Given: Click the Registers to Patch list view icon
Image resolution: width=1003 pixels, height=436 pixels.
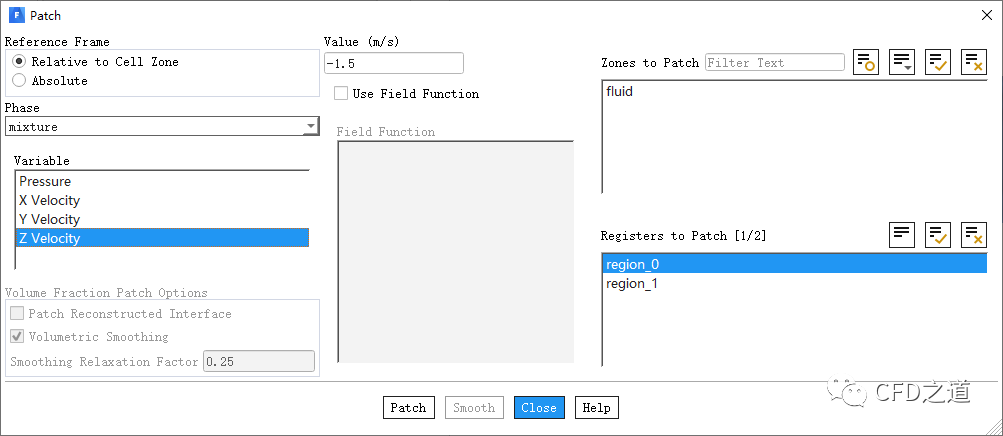Looking at the screenshot, I should (902, 234).
